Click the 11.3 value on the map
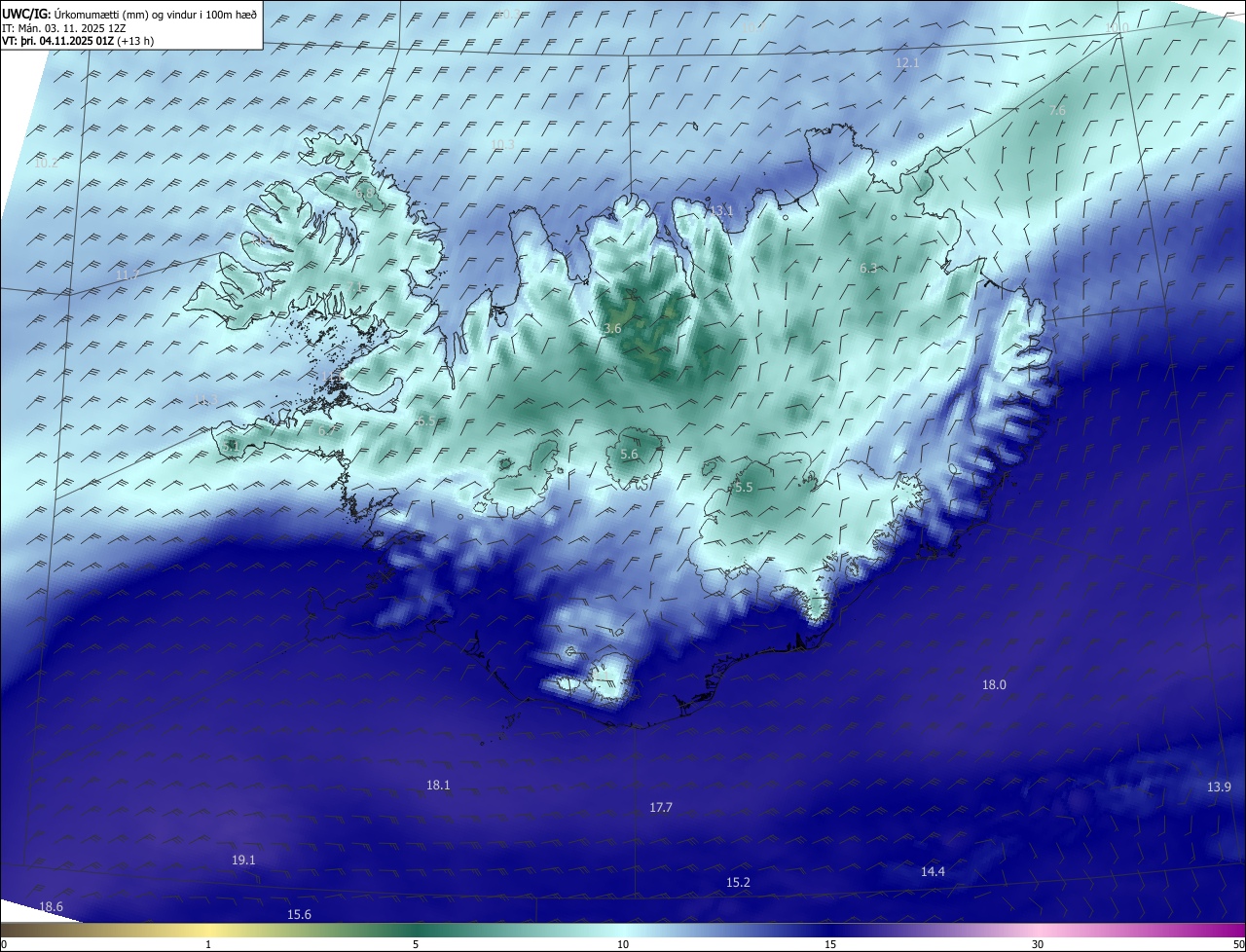This screenshot has height=952, width=1246. (x=206, y=401)
